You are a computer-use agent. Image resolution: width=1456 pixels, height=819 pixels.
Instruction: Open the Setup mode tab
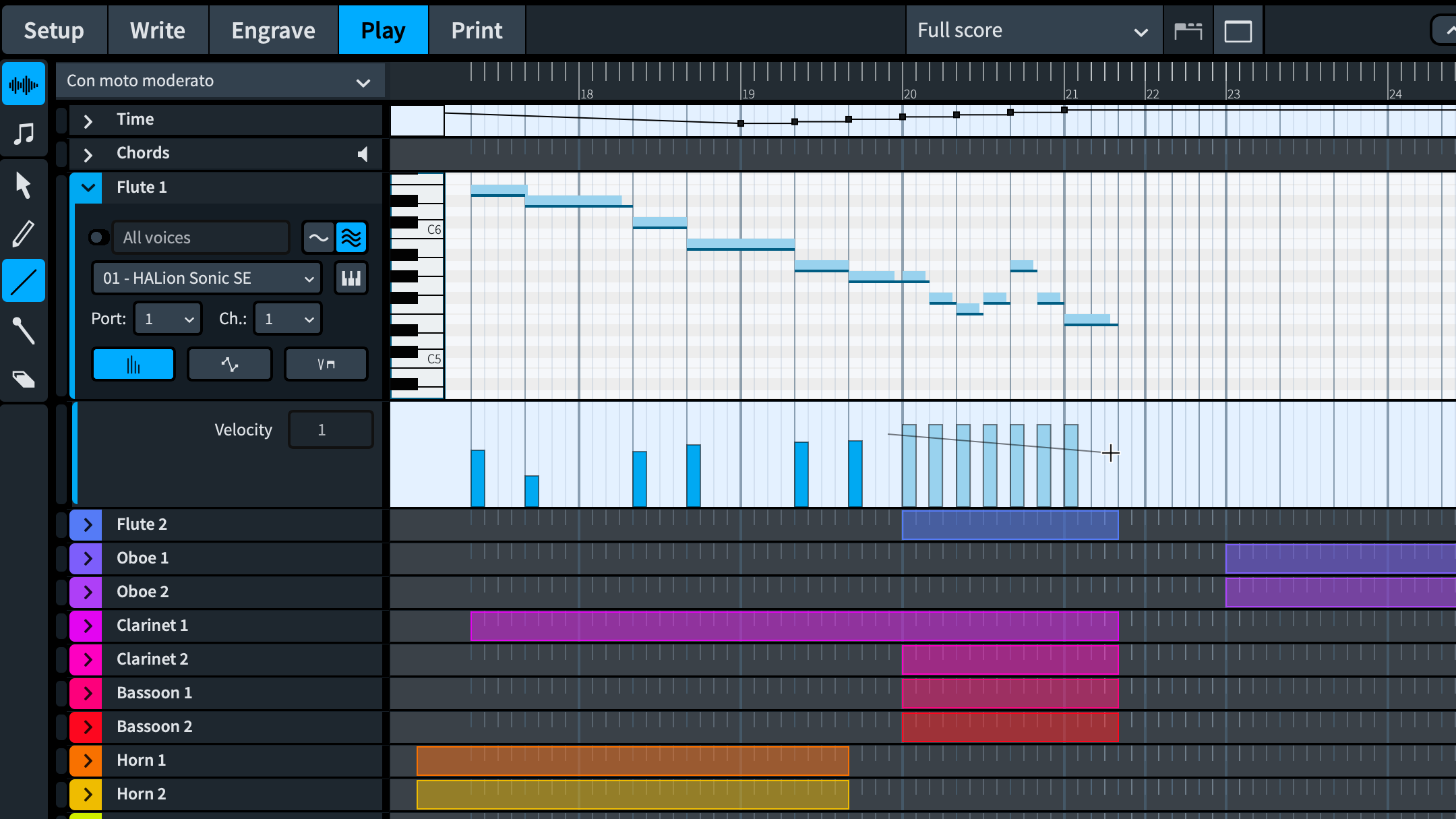[54, 30]
